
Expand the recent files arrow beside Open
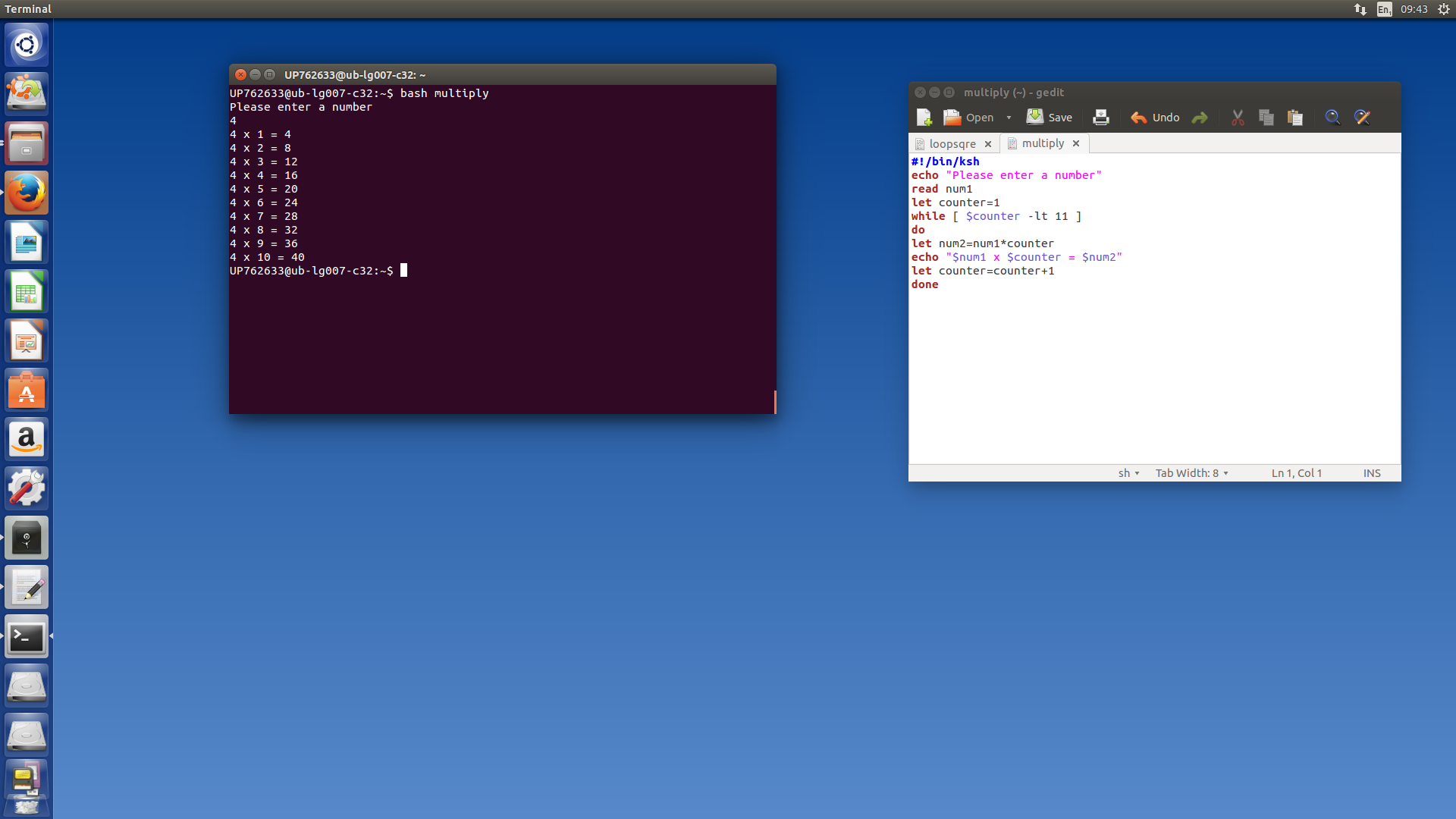point(1009,118)
